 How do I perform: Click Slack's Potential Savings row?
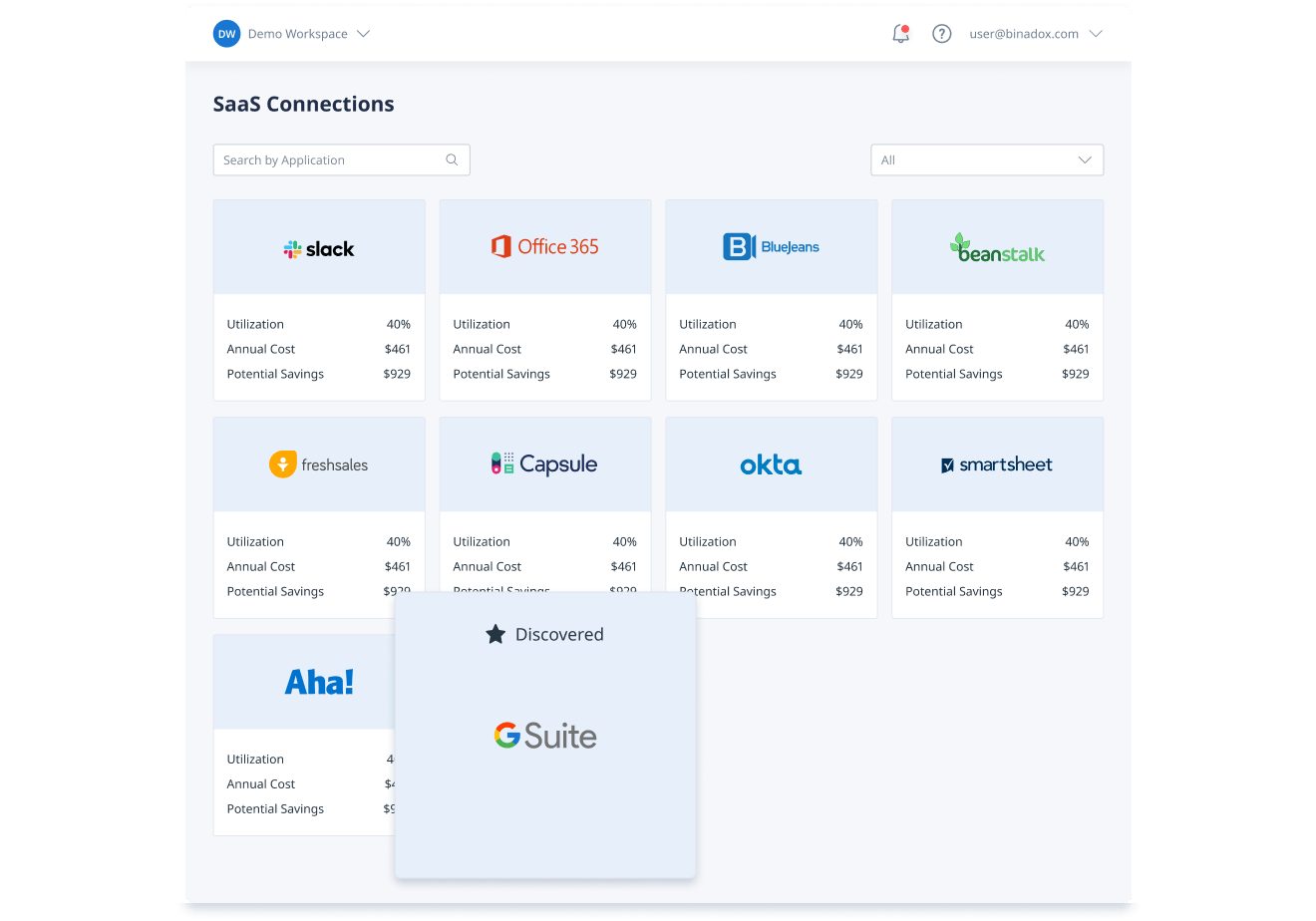coord(319,374)
